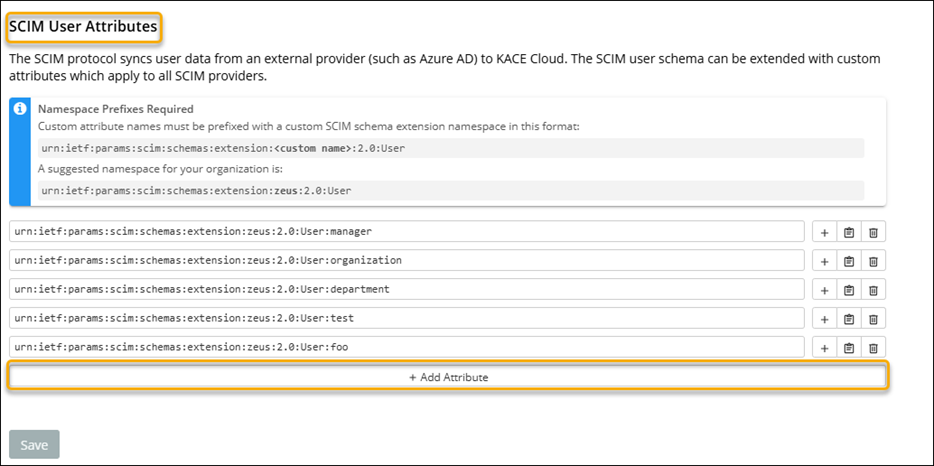This screenshot has height=466, width=934.
Task: Click plus icon beside the department attribute
Action: (825, 290)
